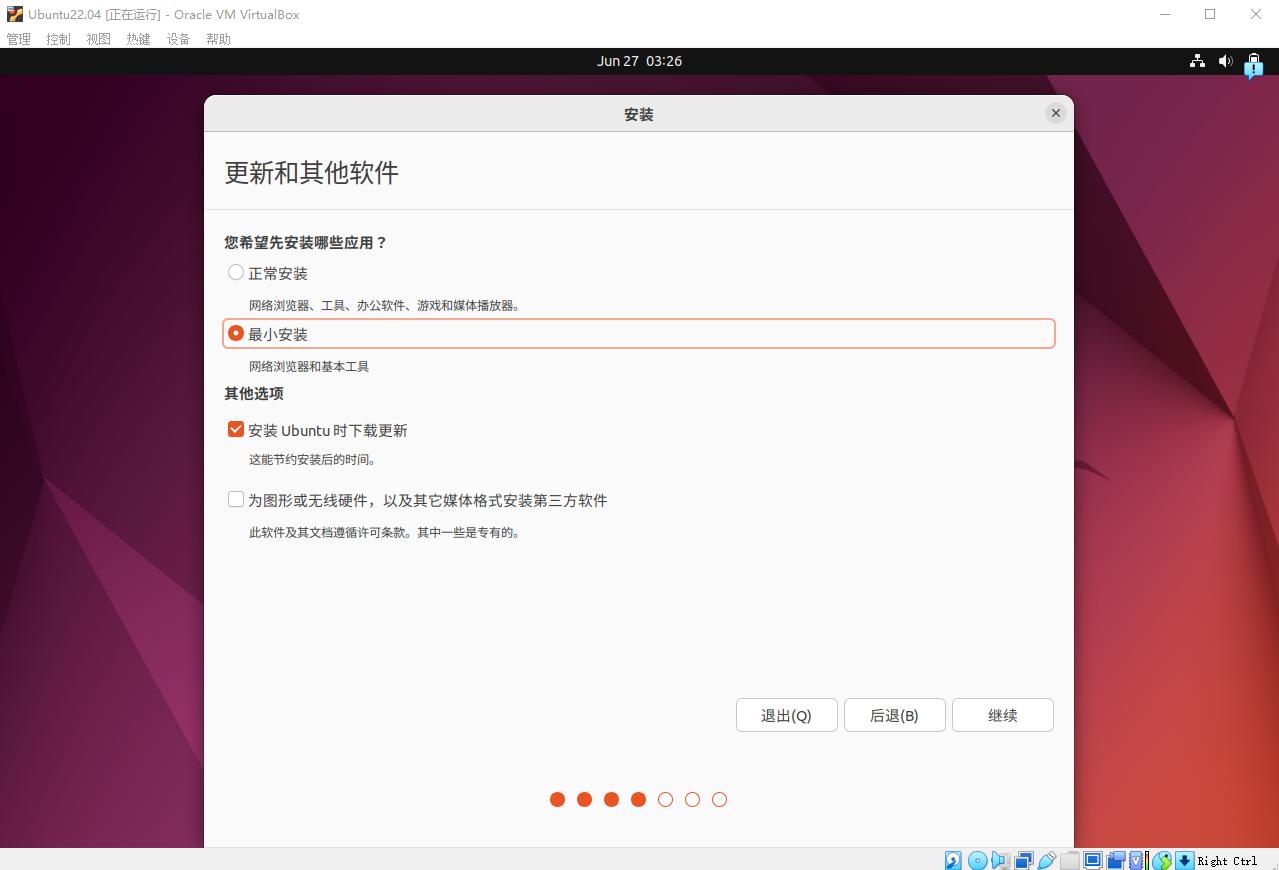Click the Jun 27 03:26 clock

tap(639, 61)
